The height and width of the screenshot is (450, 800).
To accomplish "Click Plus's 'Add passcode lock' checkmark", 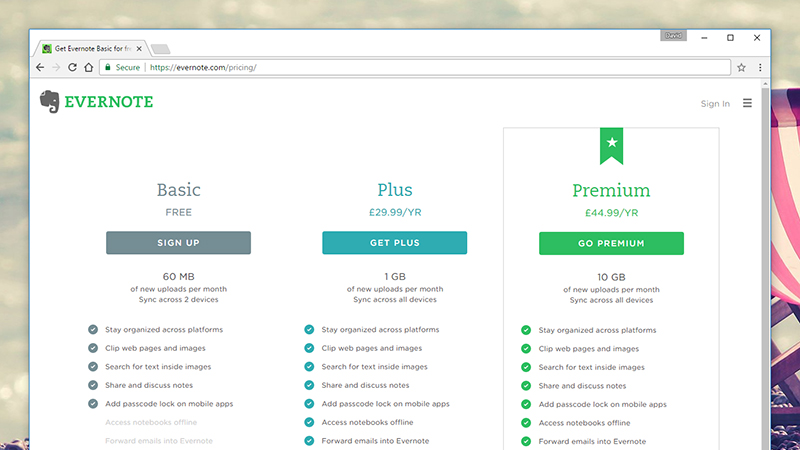I will coord(309,404).
